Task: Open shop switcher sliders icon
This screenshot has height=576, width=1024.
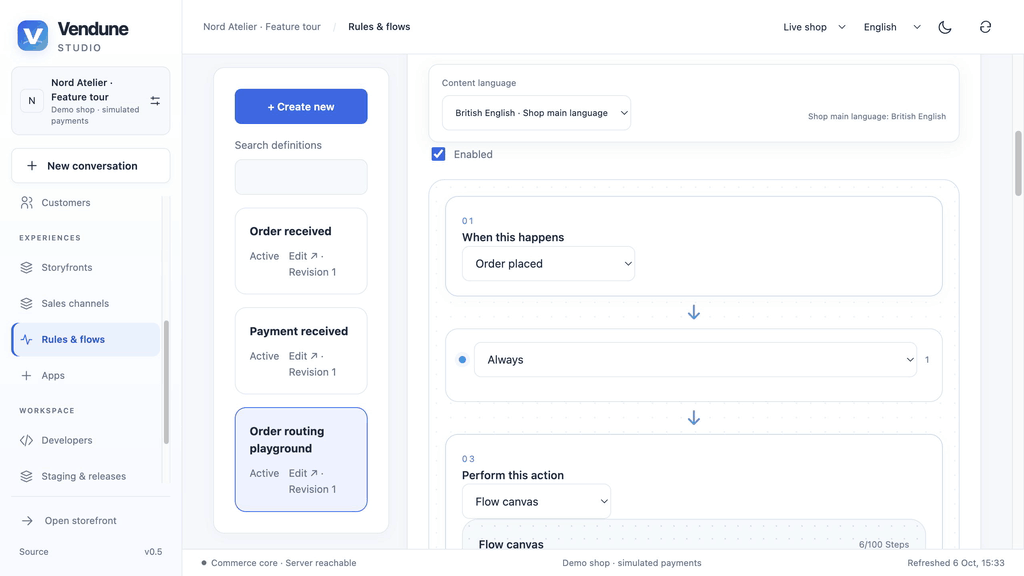Action: [x=155, y=101]
